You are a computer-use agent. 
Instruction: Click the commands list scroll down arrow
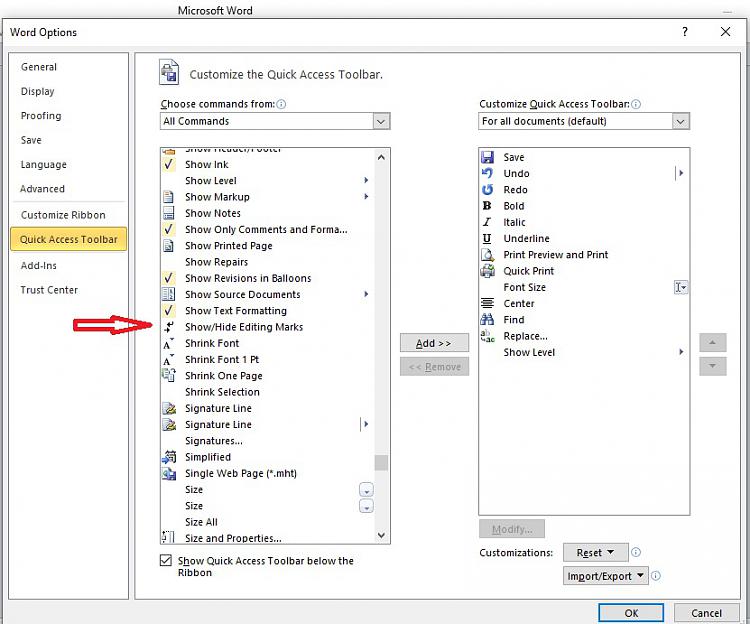click(x=381, y=535)
